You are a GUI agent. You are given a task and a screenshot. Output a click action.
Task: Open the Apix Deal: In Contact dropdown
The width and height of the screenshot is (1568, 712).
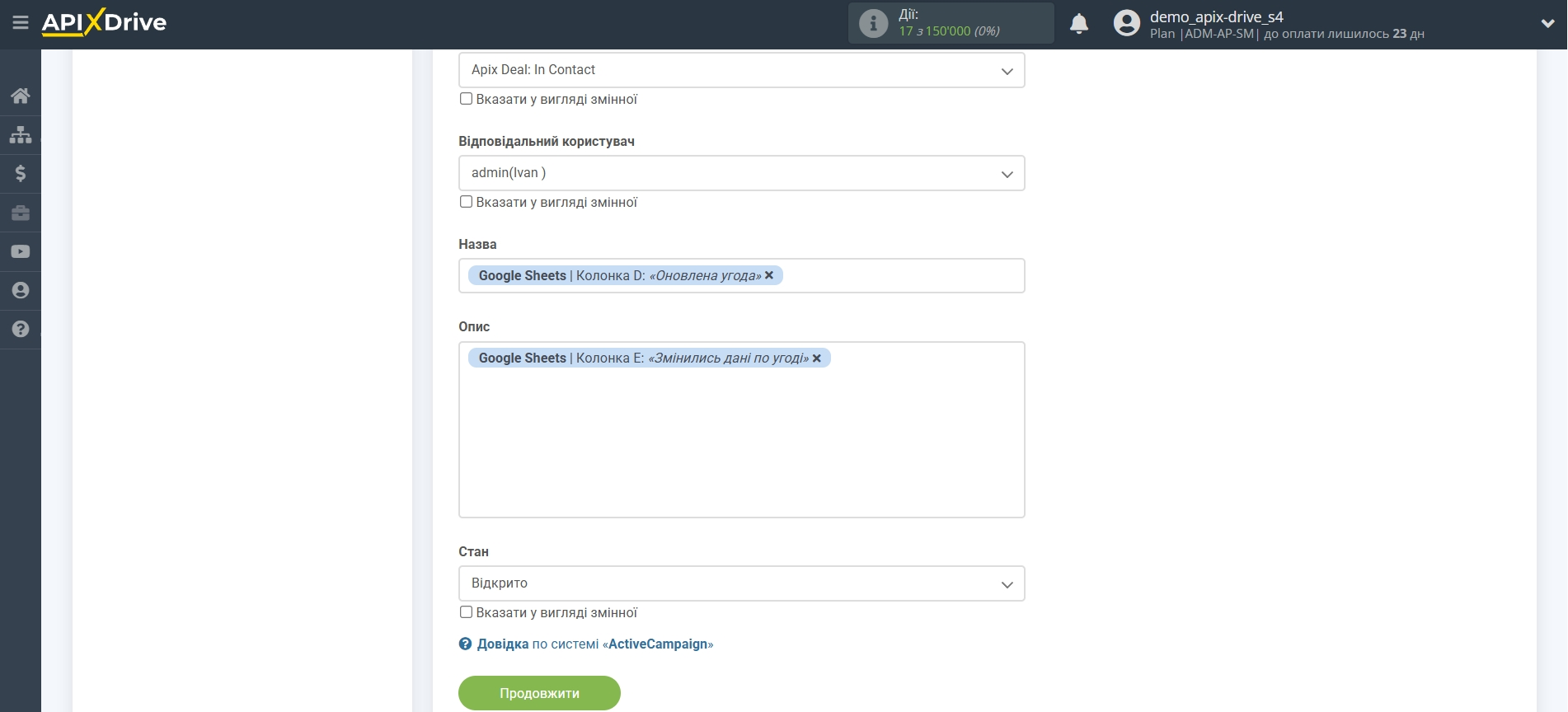pos(741,70)
